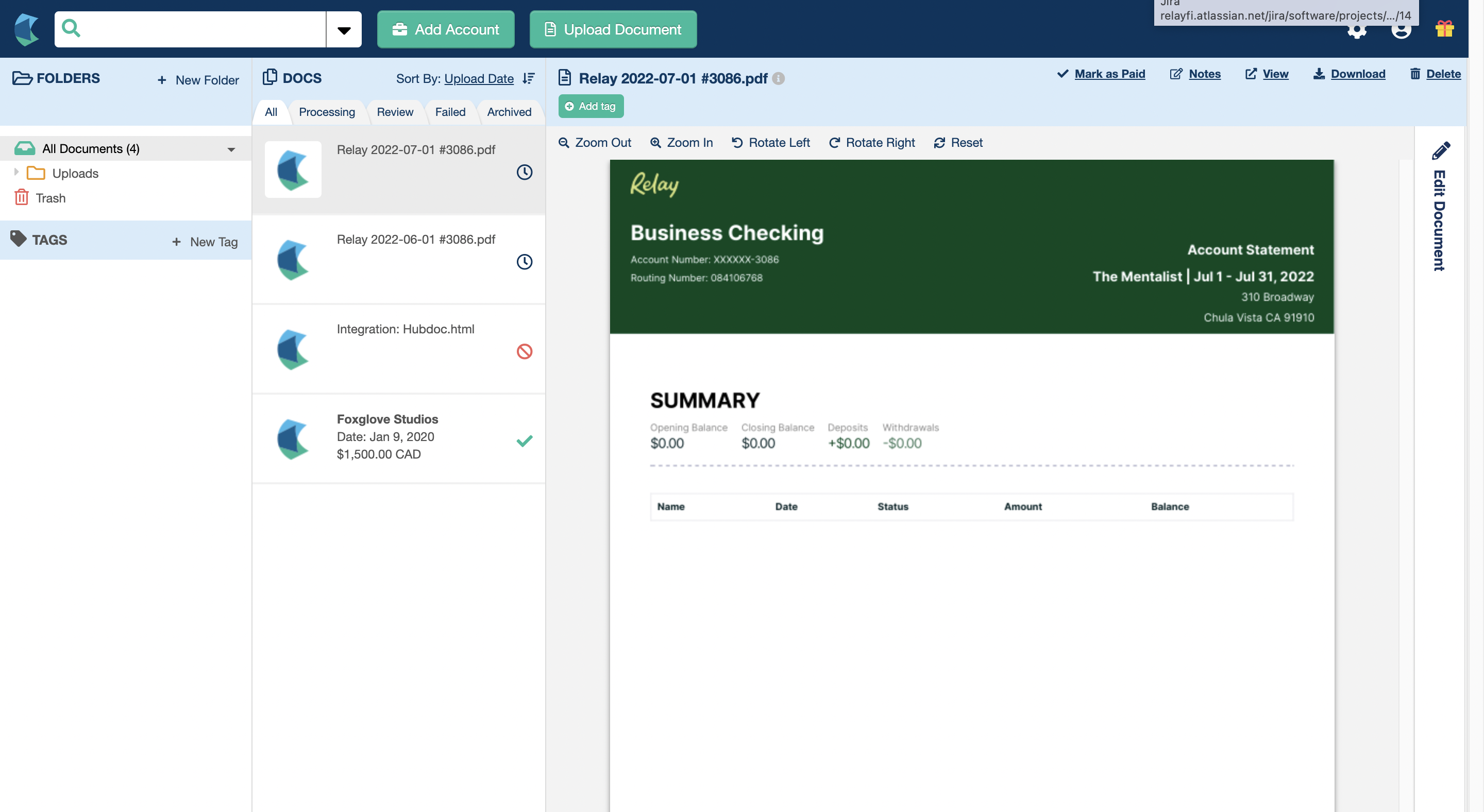Screen dimensions: 1484x812
Task: Open the Archived documents tab
Action: [x=509, y=112]
